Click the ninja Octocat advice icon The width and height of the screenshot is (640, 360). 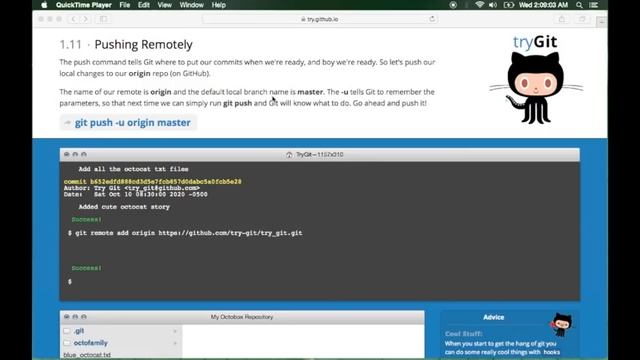[x=562, y=324]
